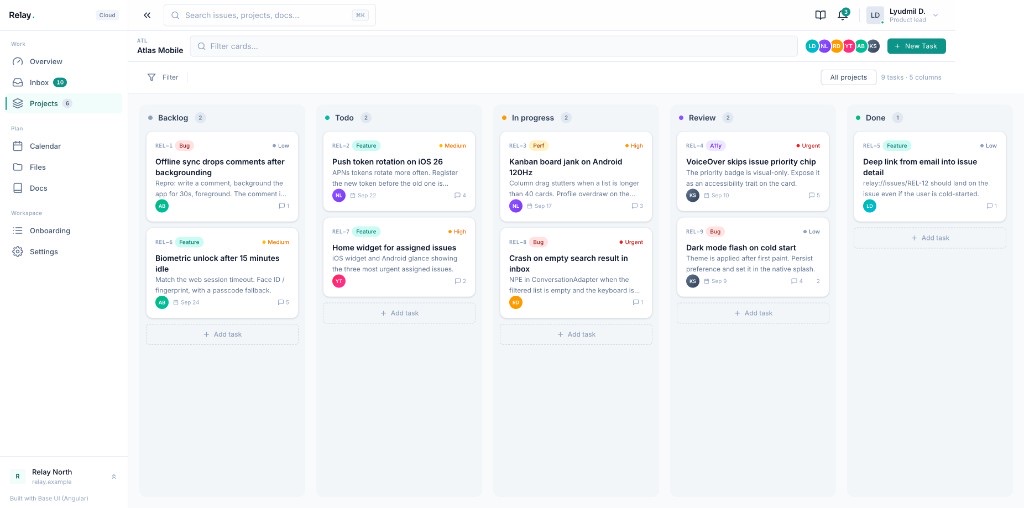Click the Atlas Mobile project title
This screenshot has width=1024, height=508.
click(x=160, y=50)
